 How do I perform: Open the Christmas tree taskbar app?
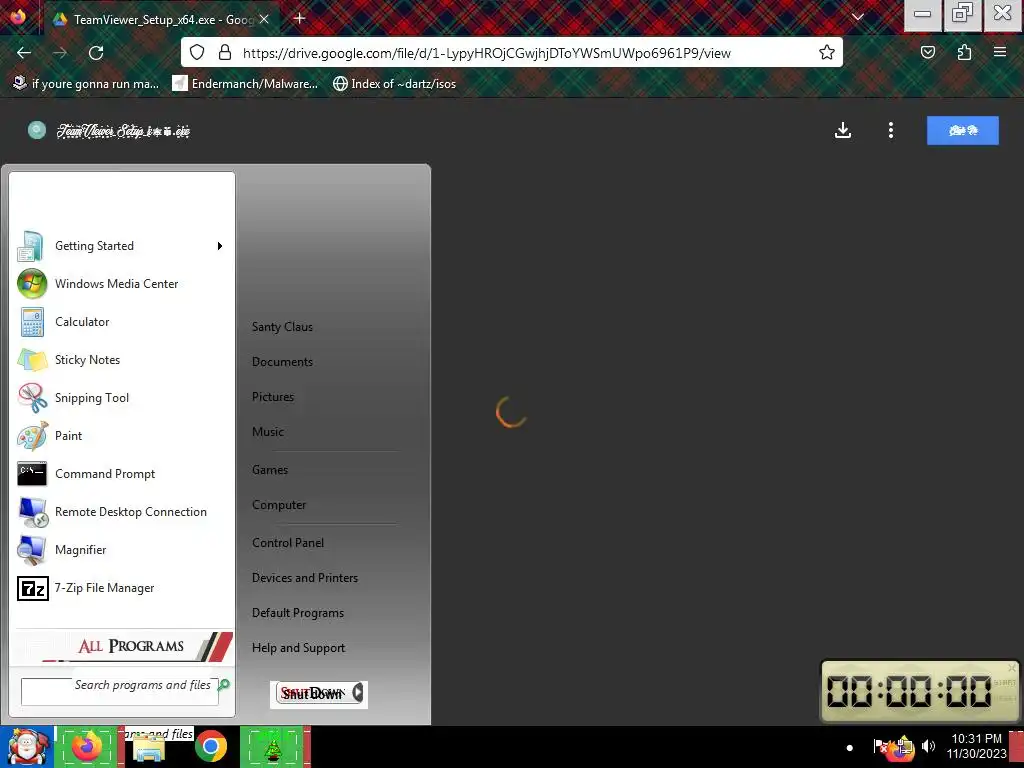click(274, 747)
